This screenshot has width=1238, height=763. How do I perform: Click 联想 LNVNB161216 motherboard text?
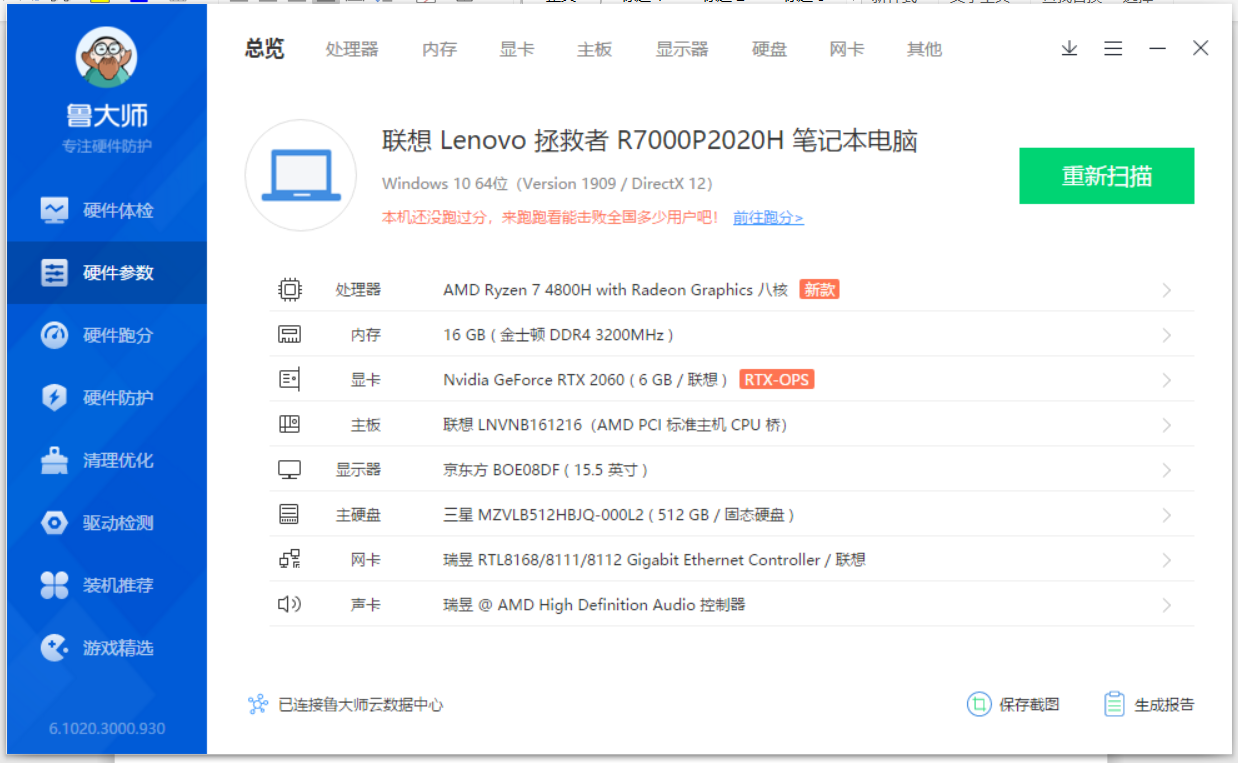(x=615, y=425)
